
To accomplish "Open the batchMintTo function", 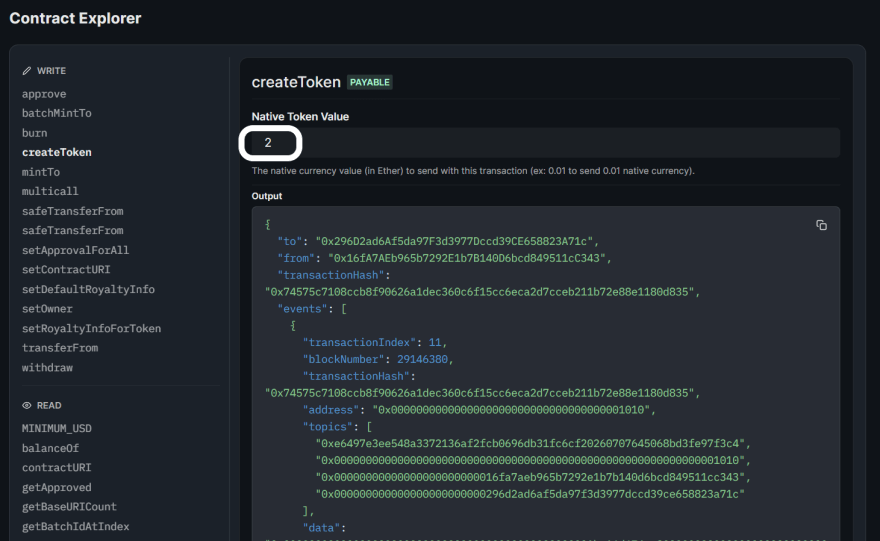I will point(57,113).
